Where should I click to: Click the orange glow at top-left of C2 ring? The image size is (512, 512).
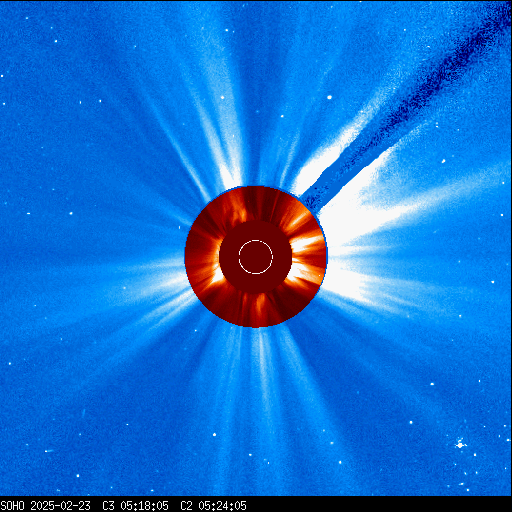click(x=236, y=207)
